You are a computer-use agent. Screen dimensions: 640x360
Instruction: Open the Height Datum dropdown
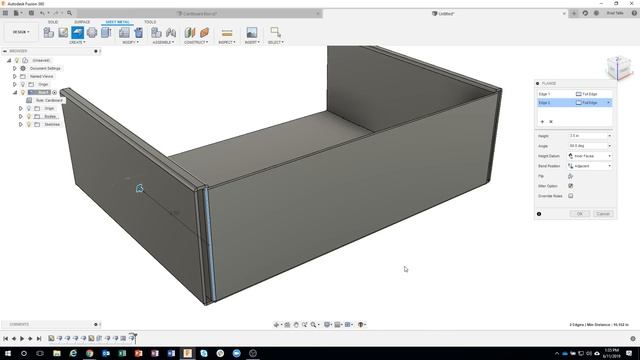(590, 156)
